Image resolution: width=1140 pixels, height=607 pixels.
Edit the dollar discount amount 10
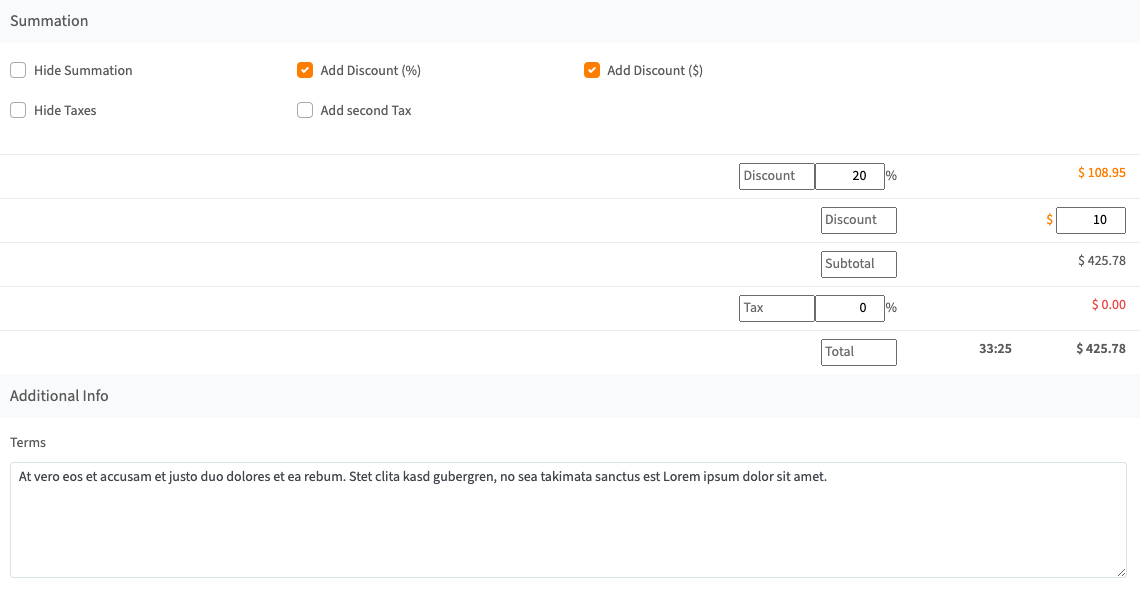(1091, 220)
